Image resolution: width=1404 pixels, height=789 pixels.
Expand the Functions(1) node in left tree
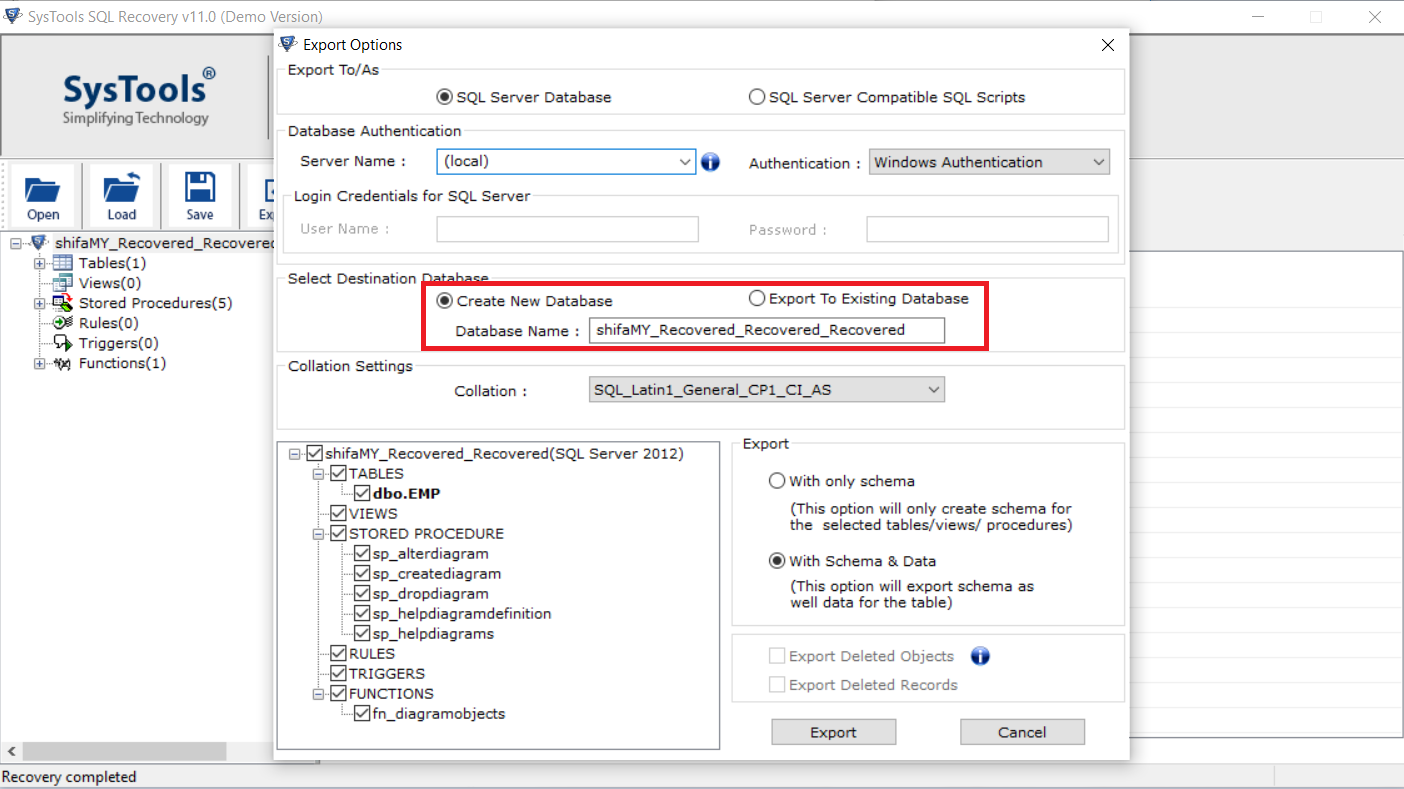pos(40,363)
